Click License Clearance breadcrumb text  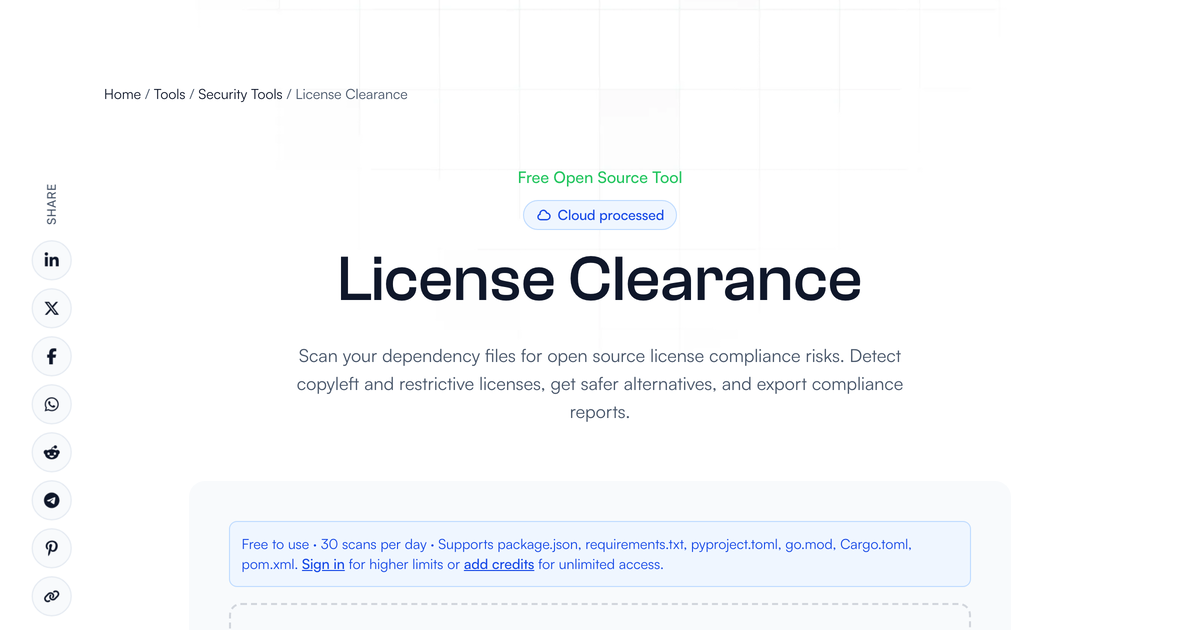pos(351,94)
